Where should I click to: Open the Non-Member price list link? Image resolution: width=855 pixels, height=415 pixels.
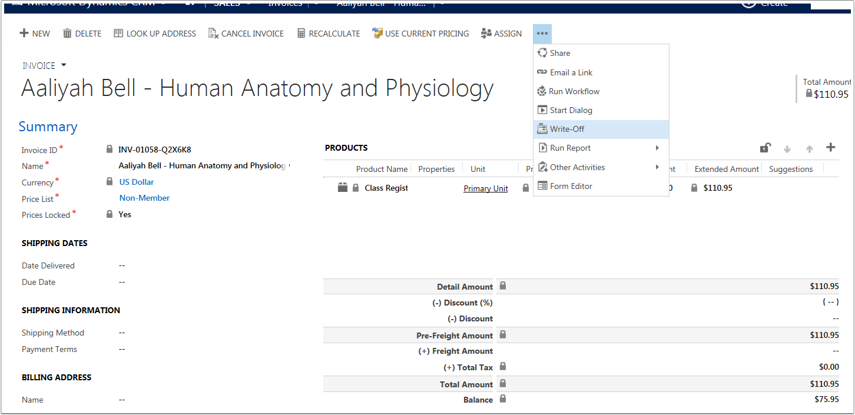tap(144, 198)
